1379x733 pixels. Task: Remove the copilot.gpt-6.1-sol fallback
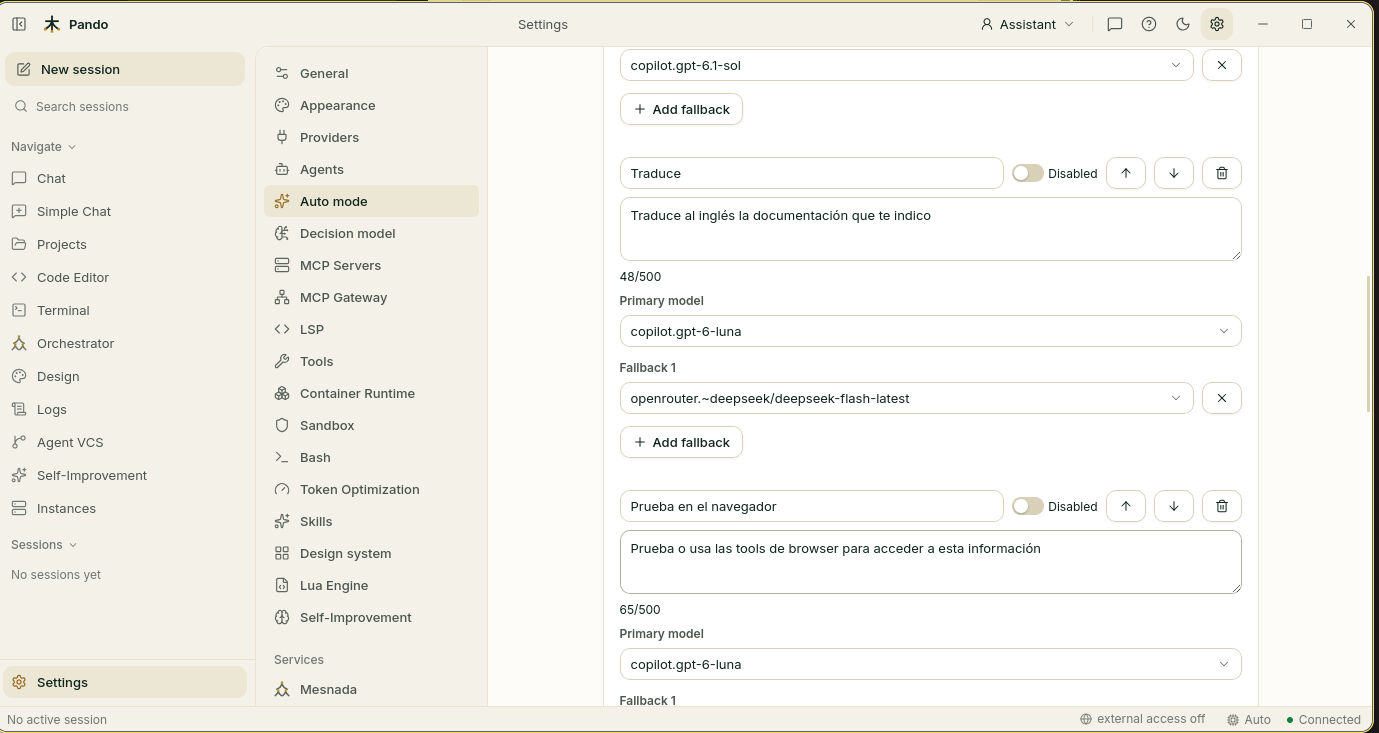click(1222, 65)
